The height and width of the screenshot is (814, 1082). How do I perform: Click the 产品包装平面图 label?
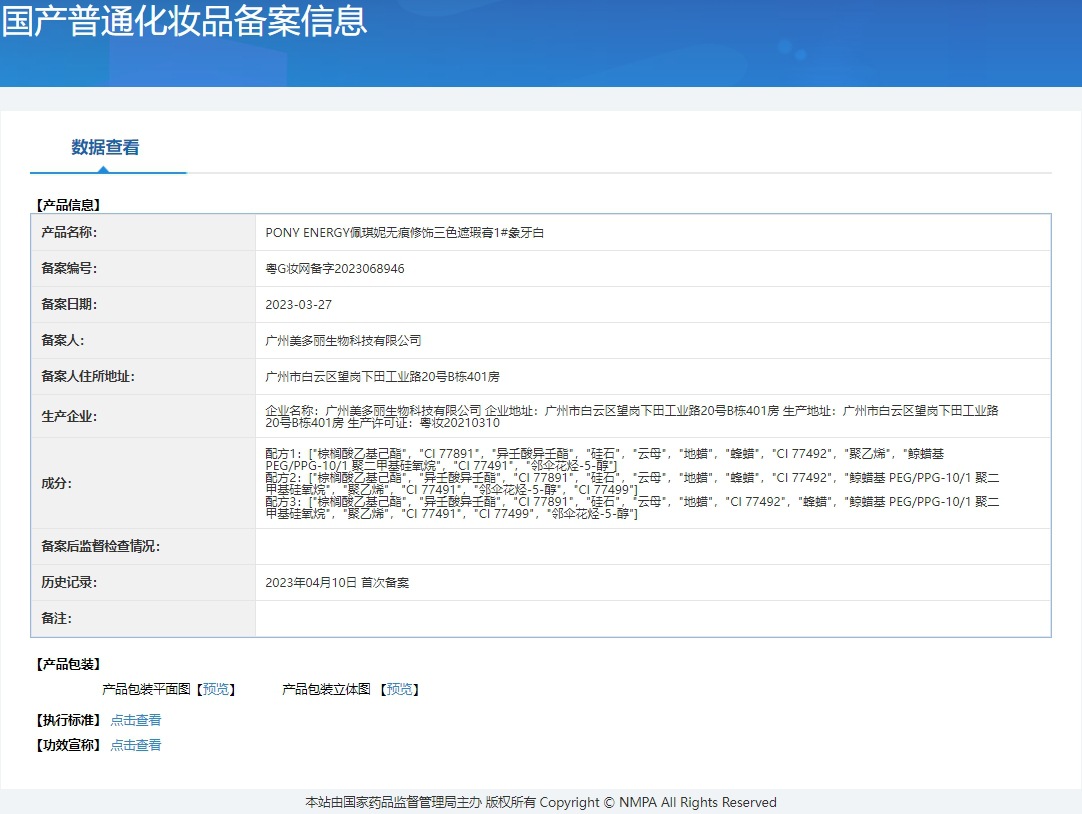pyautogui.click(x=146, y=689)
